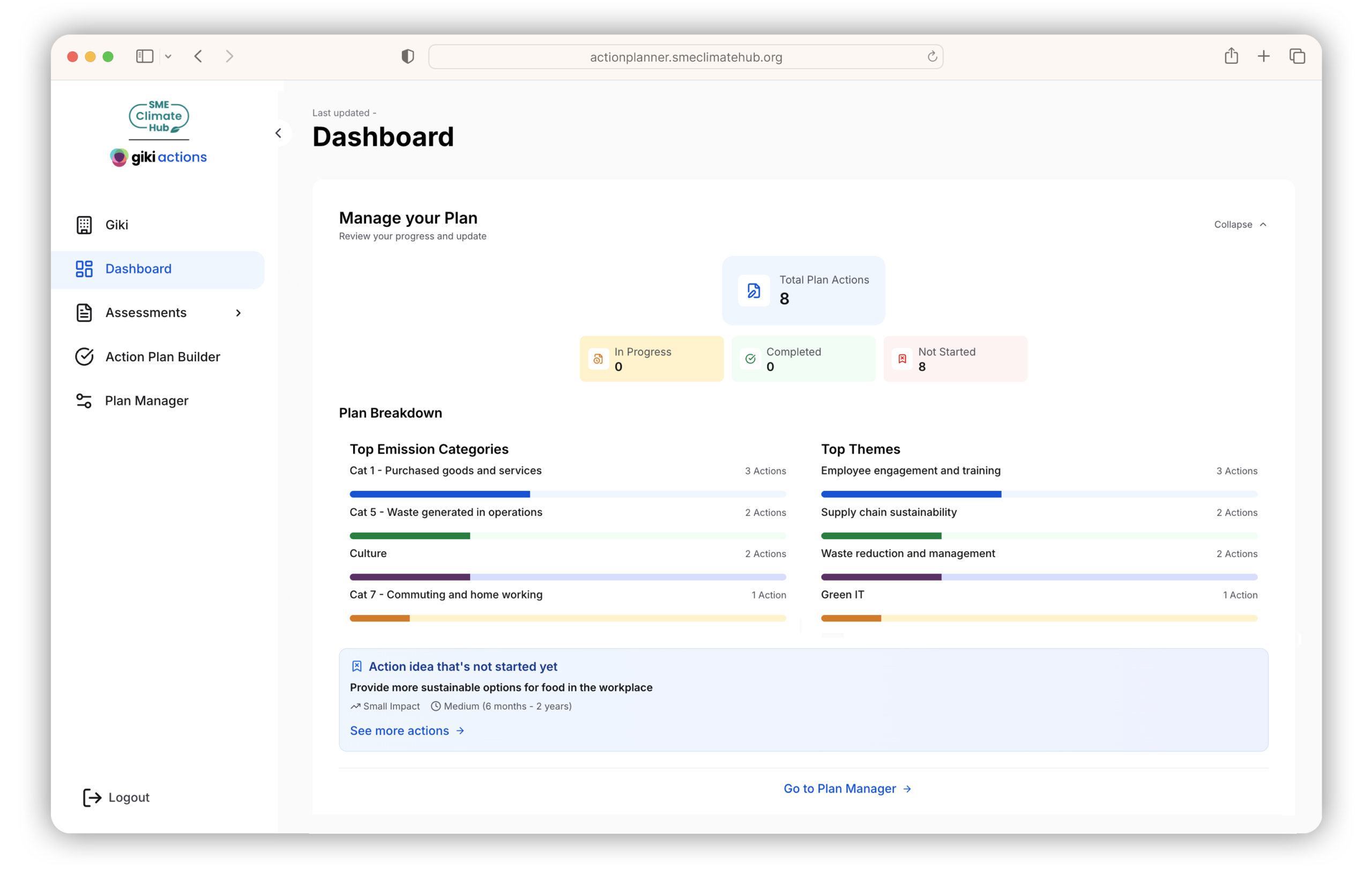Collapse the left navigation sidebar
The height and width of the screenshot is (890, 1372).
[x=279, y=133]
